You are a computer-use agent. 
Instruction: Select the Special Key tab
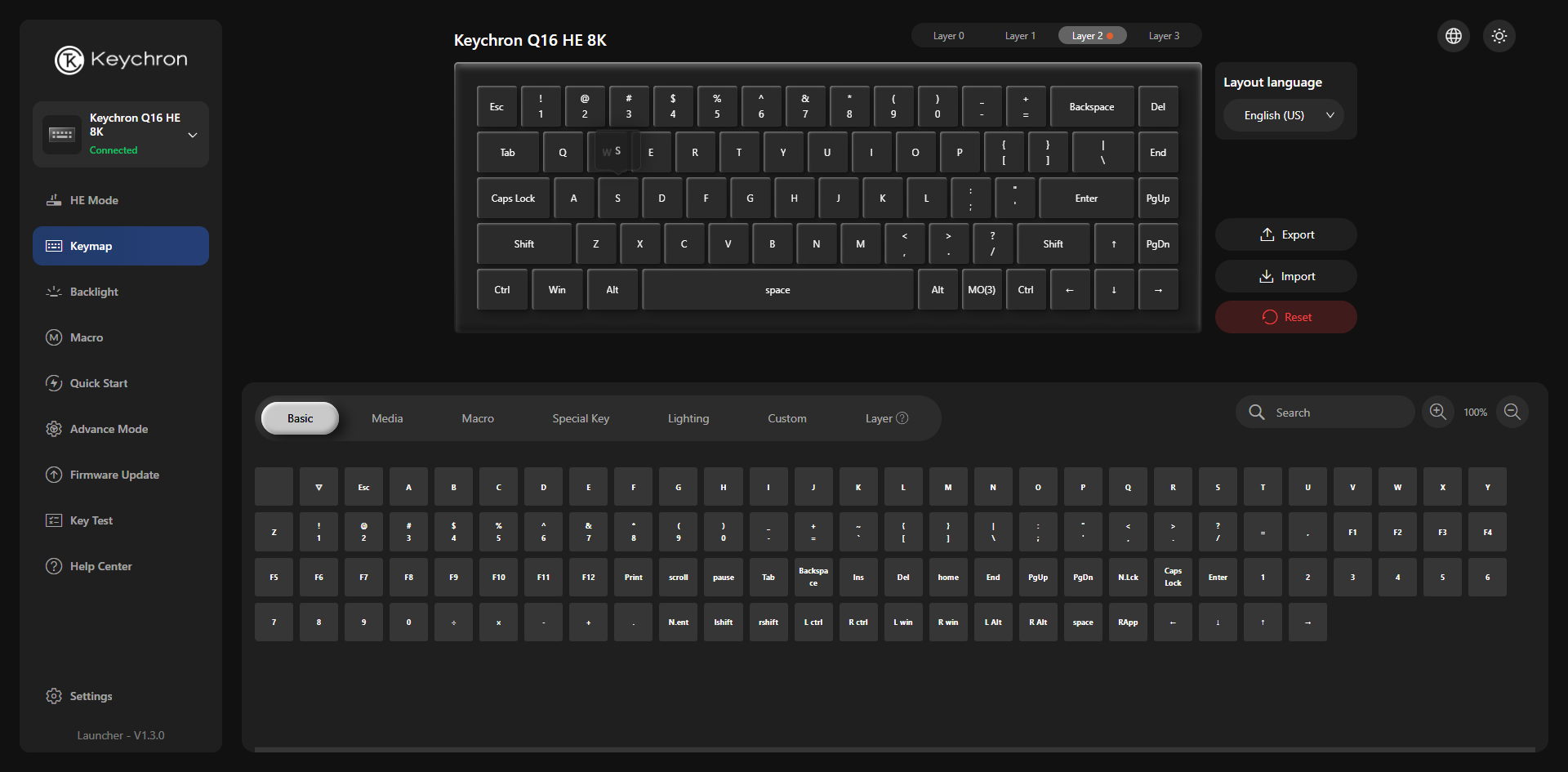pyautogui.click(x=581, y=418)
